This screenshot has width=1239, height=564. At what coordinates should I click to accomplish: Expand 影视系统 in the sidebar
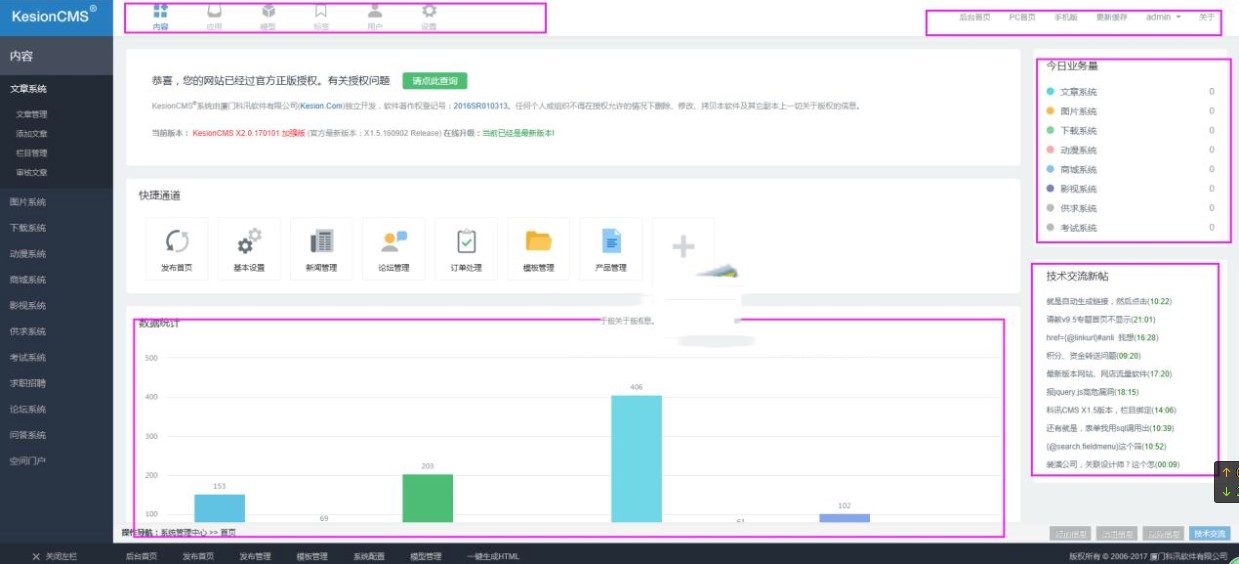[29, 305]
